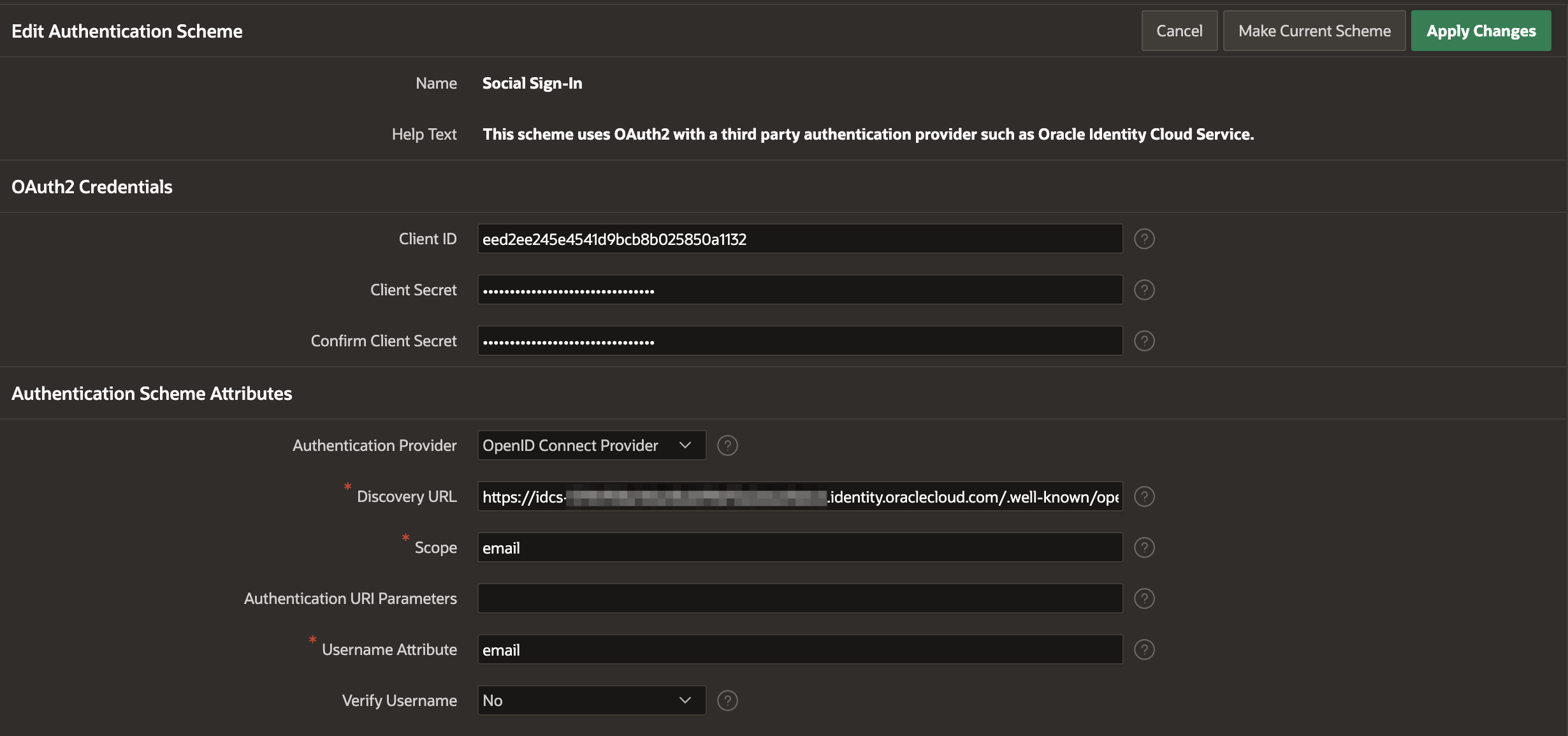The image size is (1568, 736).
Task: Select the Confirm Client Secret field
Action: pyautogui.click(x=799, y=341)
